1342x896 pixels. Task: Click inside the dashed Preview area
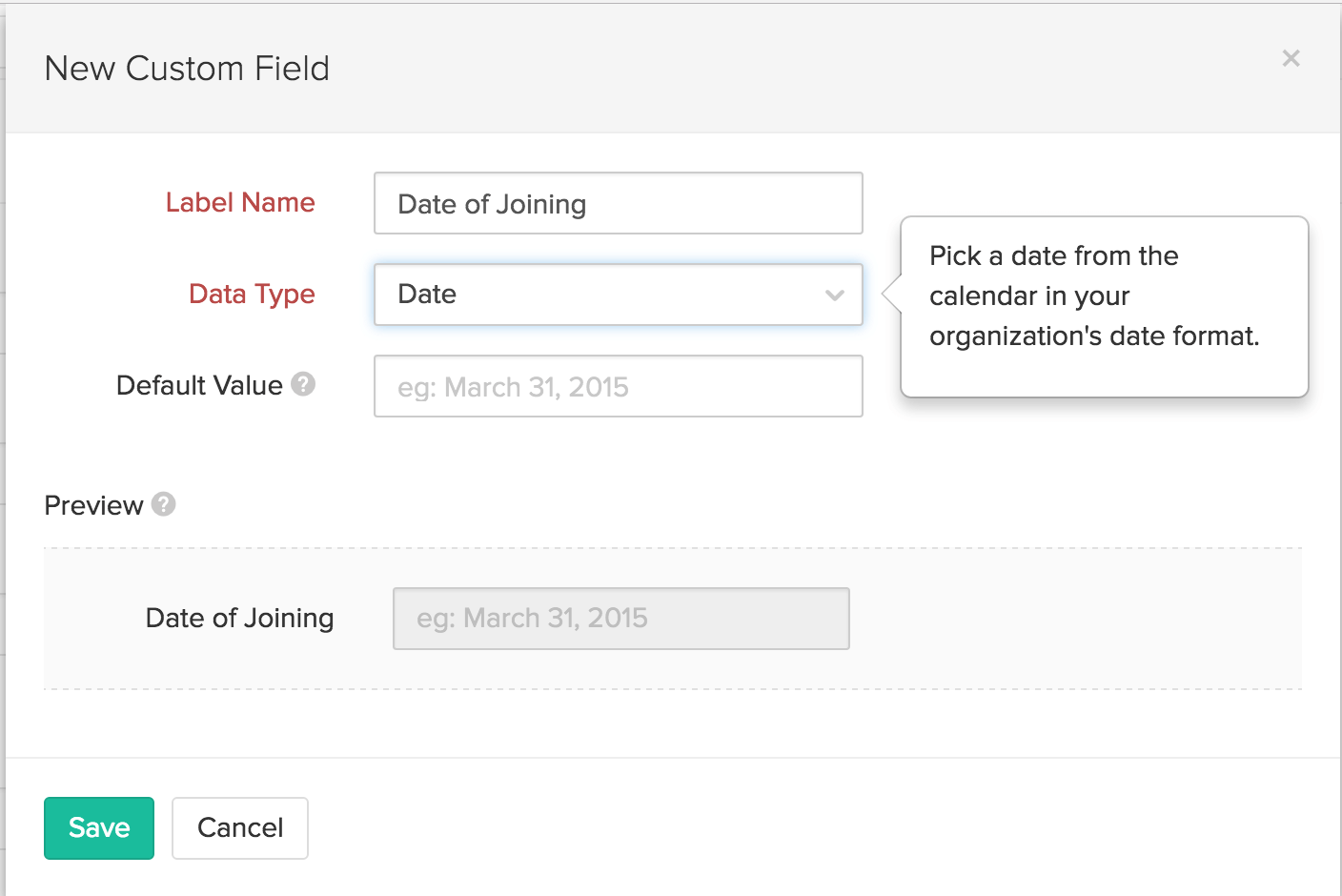[1048, 618]
